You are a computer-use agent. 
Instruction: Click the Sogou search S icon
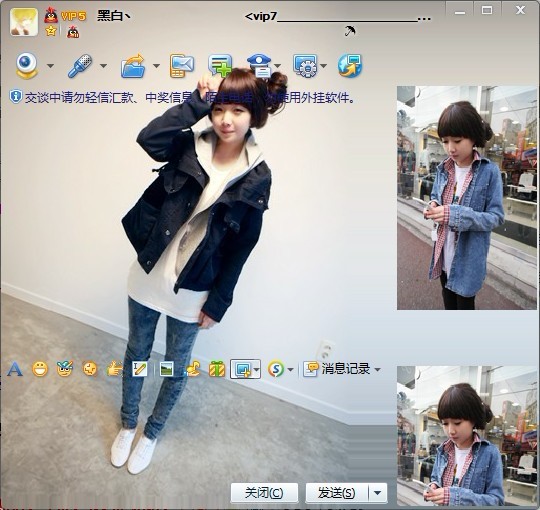(276, 370)
